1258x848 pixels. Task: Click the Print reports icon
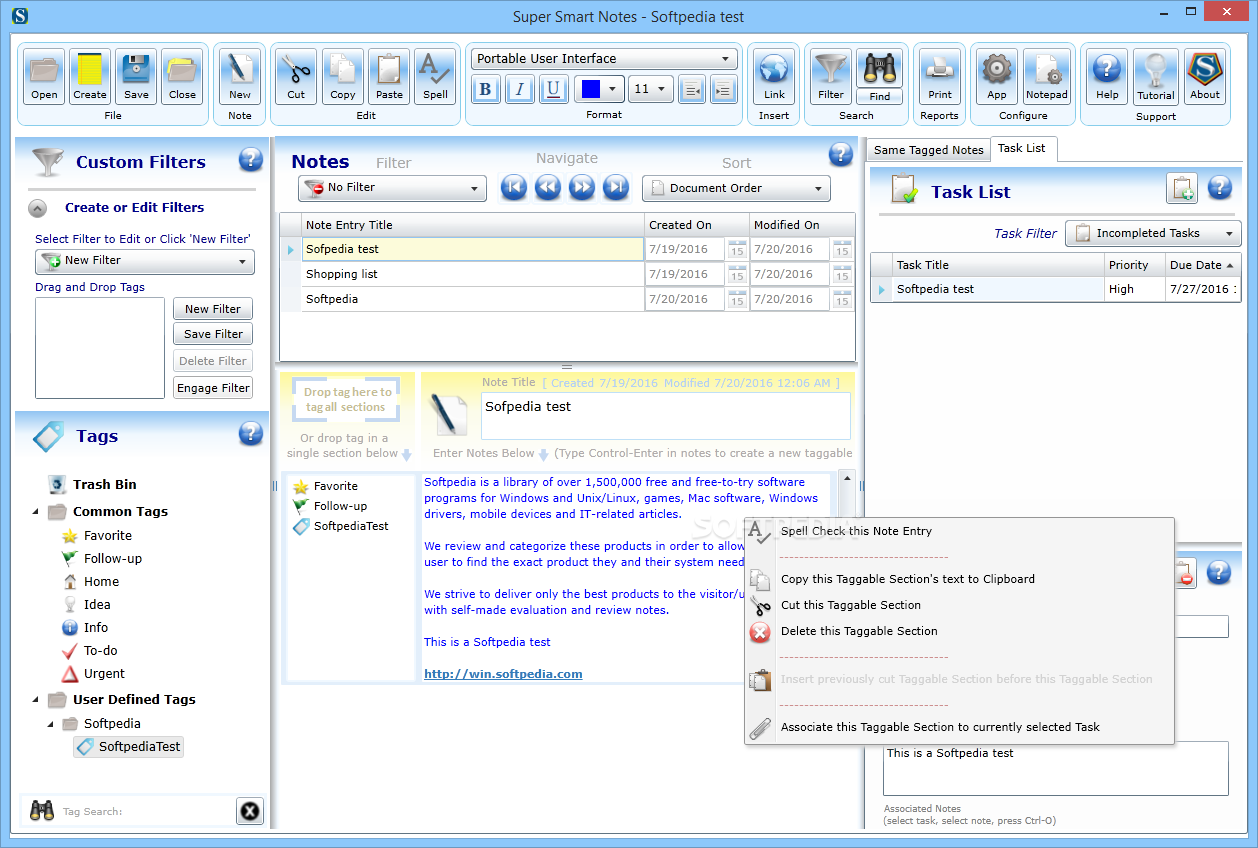coord(940,76)
